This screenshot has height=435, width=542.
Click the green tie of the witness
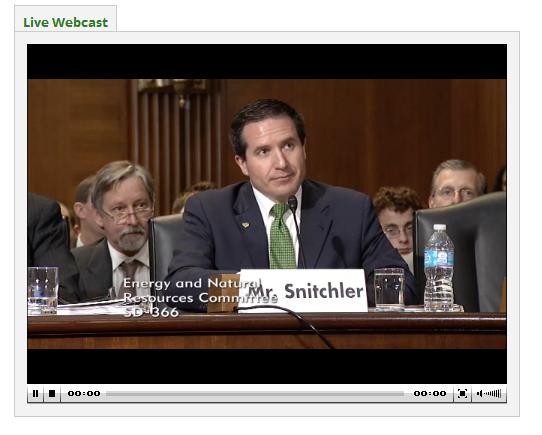[281, 237]
